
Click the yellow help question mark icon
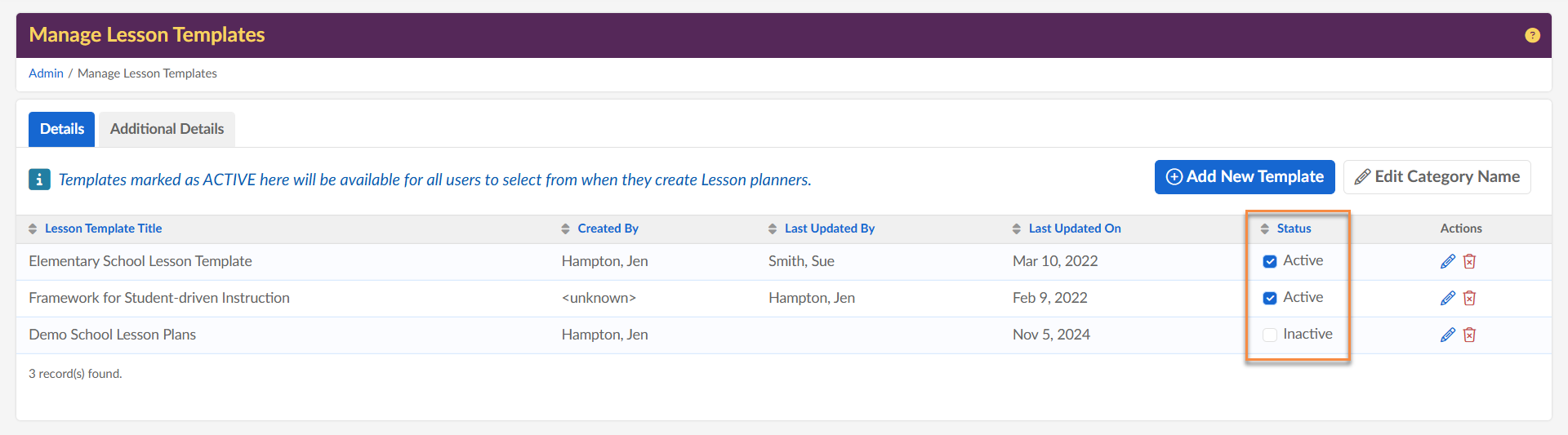pos(1532,35)
